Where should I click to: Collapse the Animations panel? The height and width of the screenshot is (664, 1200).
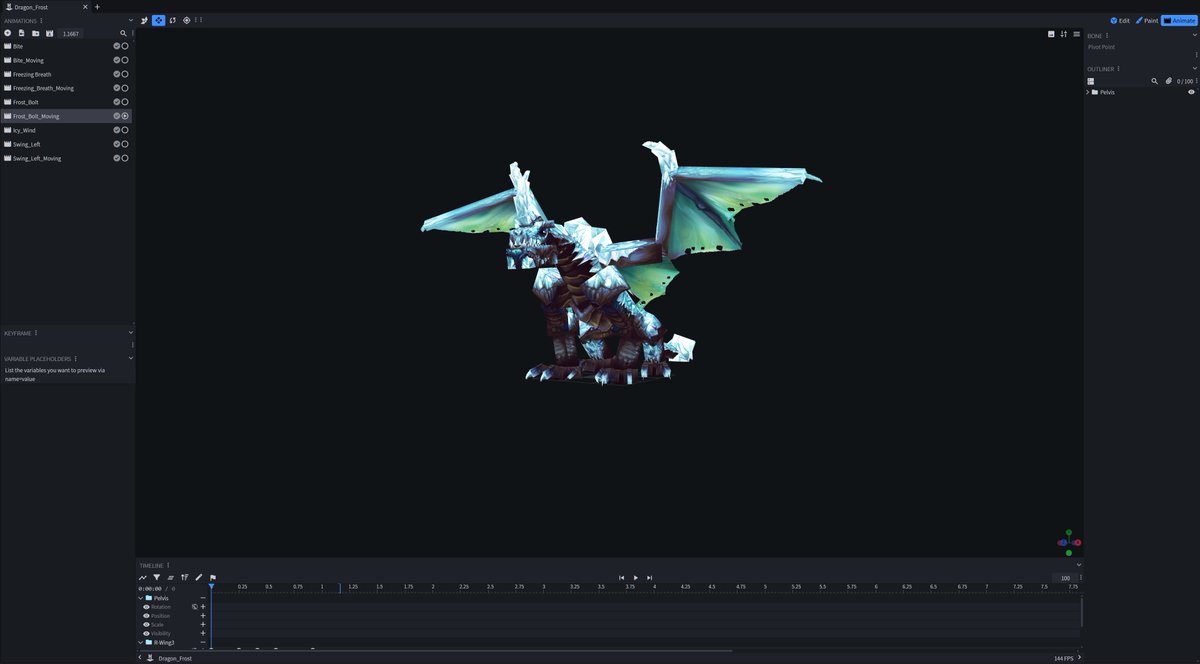131,20
